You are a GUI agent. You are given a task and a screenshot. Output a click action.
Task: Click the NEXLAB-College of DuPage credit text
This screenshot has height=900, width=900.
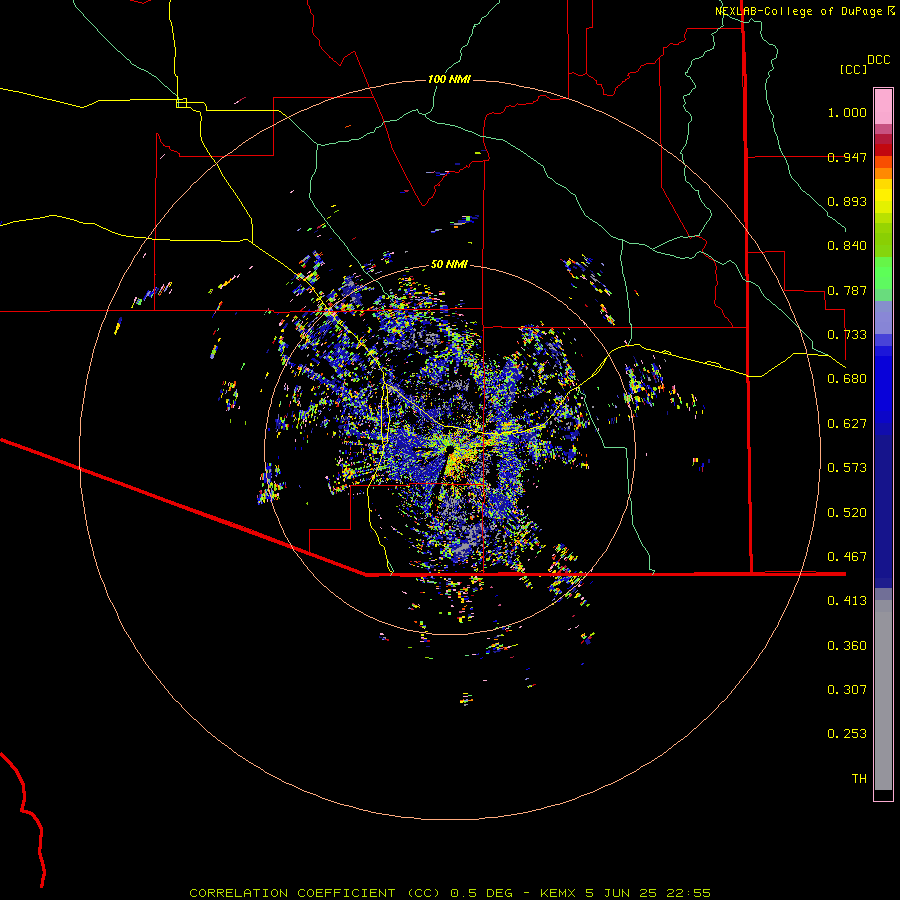(798, 11)
